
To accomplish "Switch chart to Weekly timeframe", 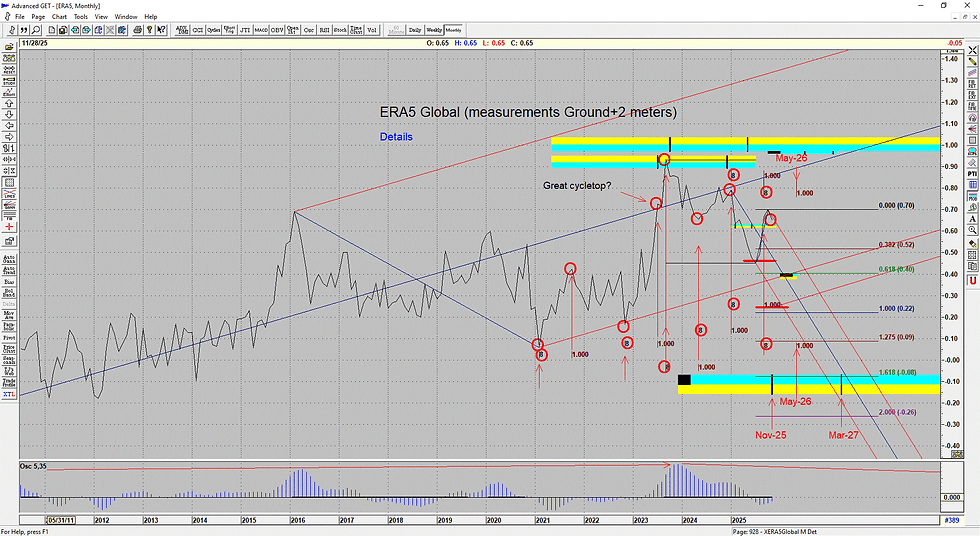I will [434, 30].
